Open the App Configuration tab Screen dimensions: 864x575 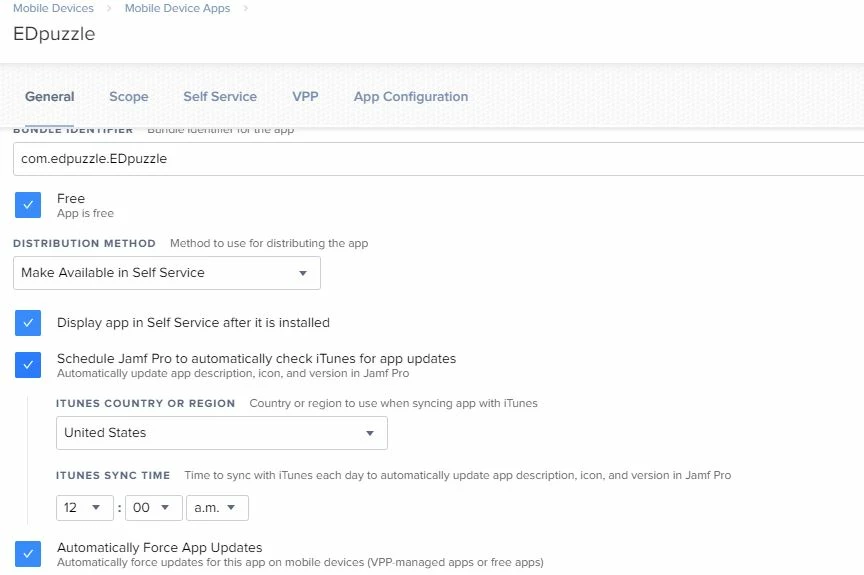point(411,96)
